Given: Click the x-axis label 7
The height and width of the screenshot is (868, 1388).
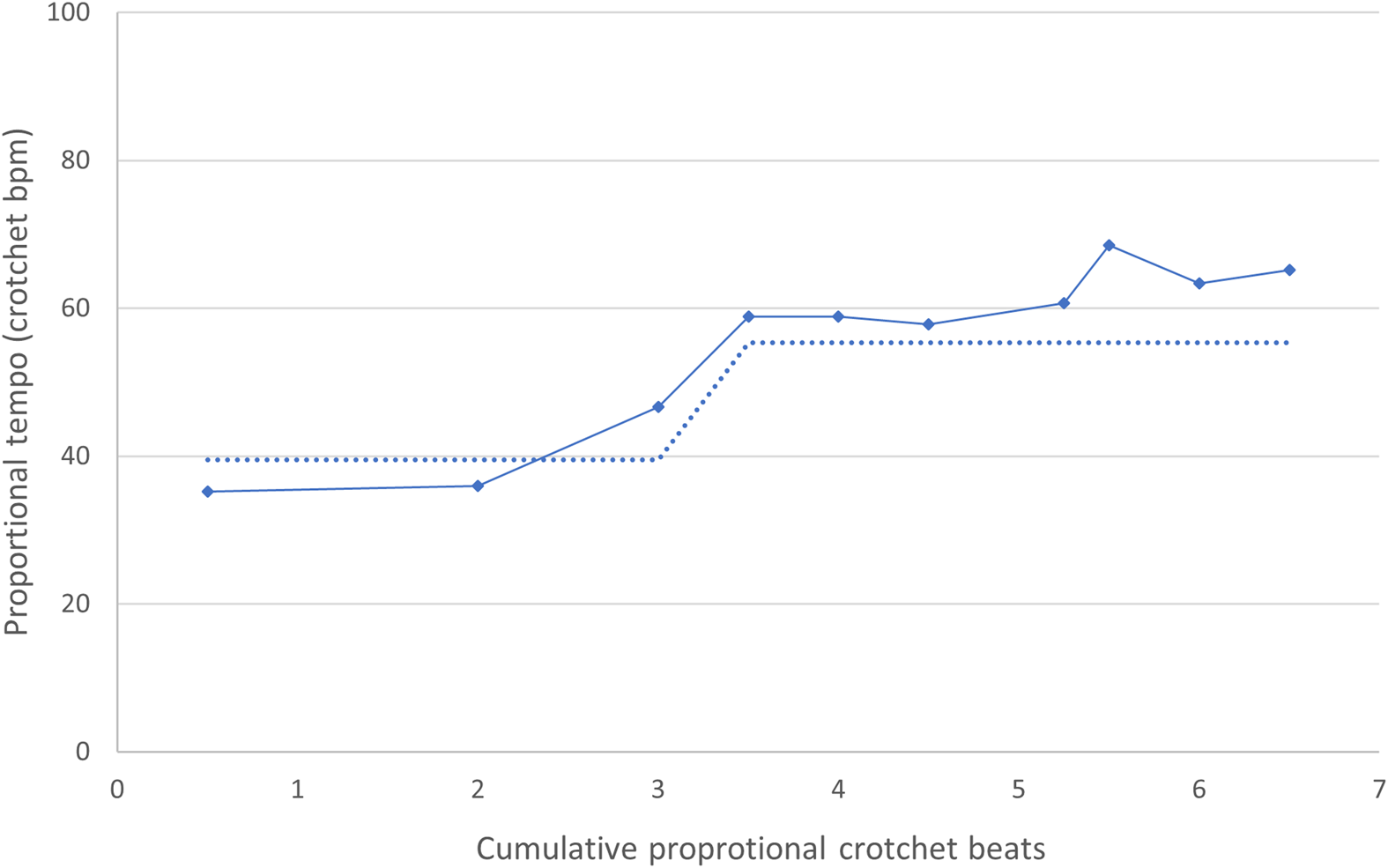Looking at the screenshot, I should (x=1378, y=790).
